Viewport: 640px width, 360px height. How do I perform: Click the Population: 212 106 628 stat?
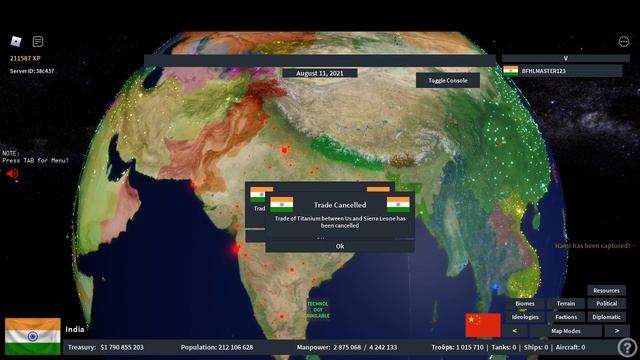point(217,347)
